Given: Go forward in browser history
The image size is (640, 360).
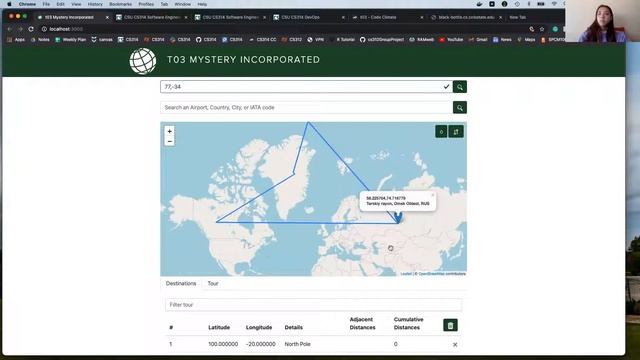Looking at the screenshot, I should click(20, 29).
